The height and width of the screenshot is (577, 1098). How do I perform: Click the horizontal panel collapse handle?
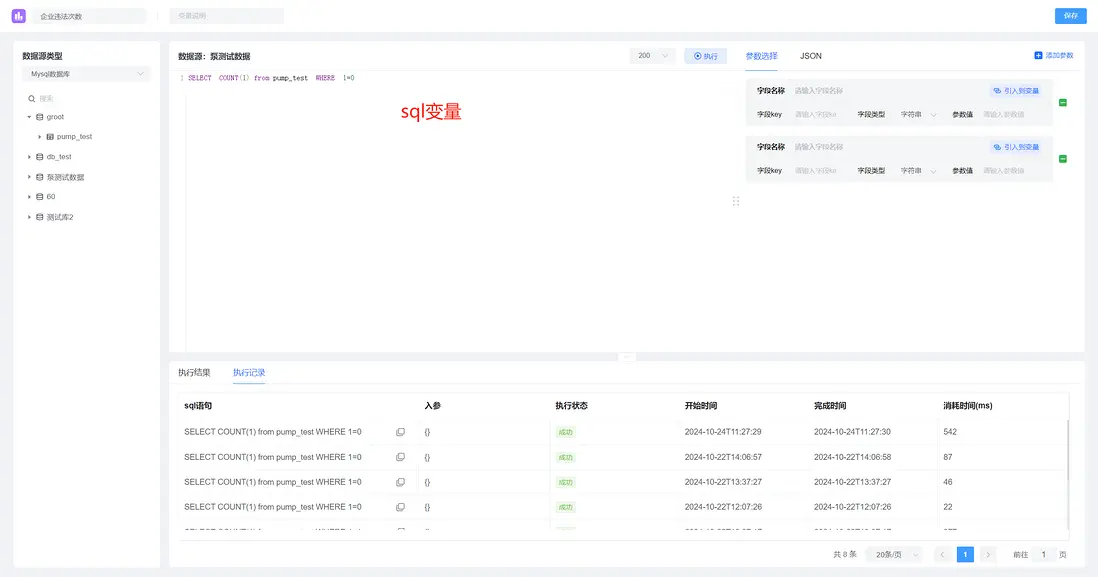(627, 357)
